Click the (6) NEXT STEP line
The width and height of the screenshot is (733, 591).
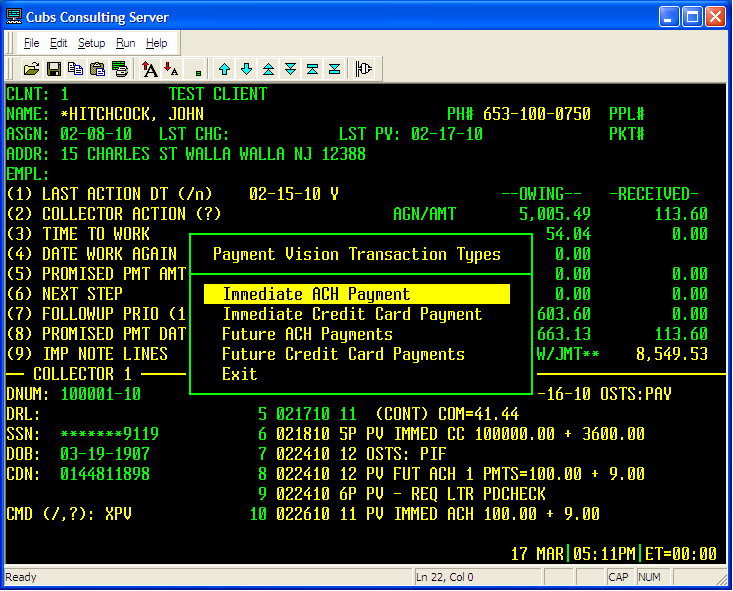point(65,294)
